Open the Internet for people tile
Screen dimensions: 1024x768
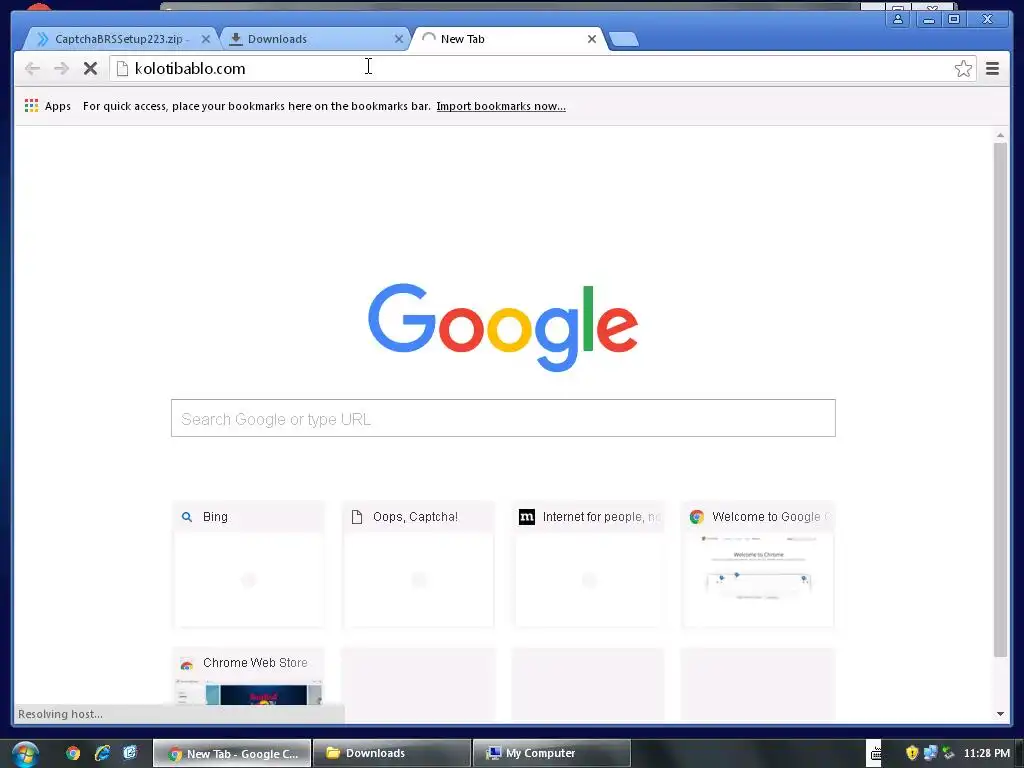click(x=588, y=564)
